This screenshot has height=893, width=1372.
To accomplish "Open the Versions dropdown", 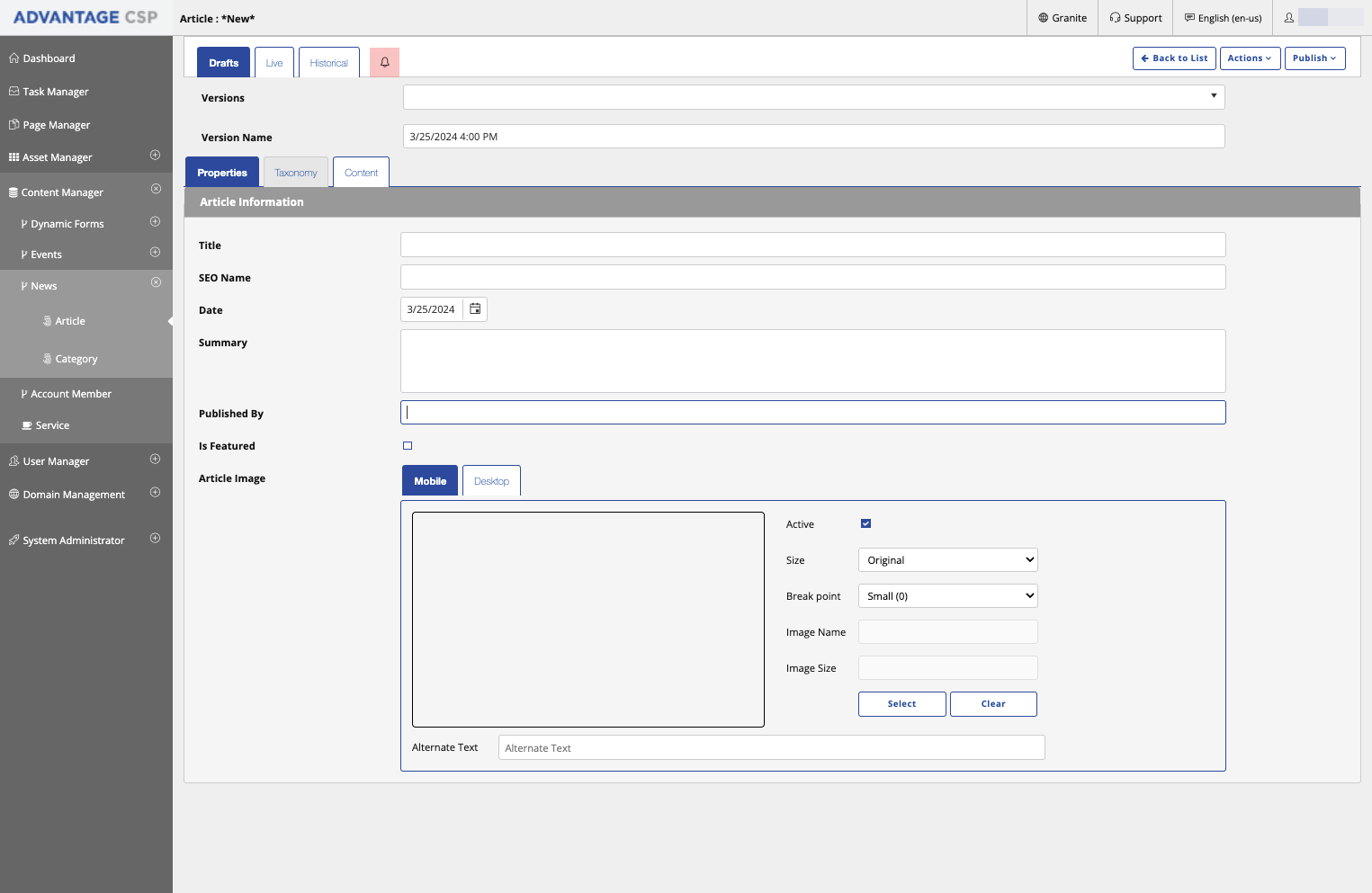I will click(813, 96).
